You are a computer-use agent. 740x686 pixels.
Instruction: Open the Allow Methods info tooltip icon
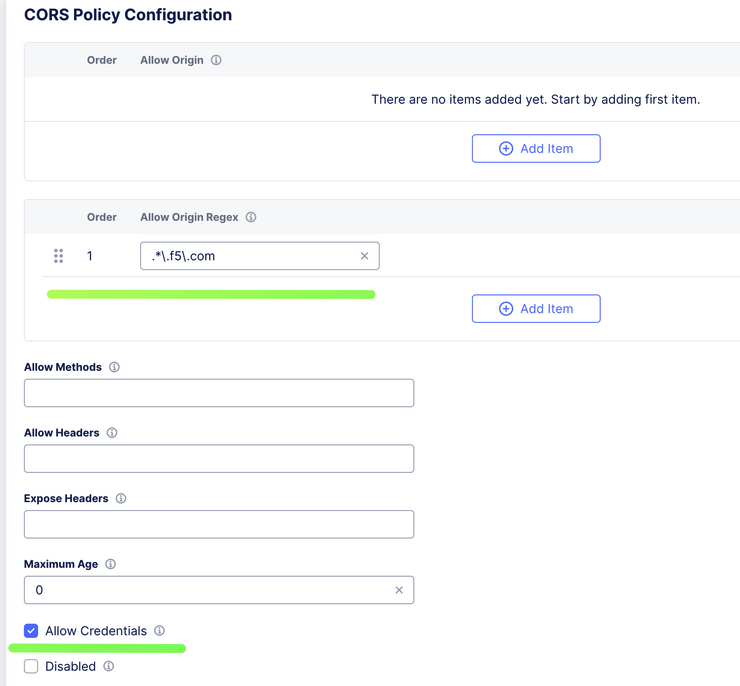(114, 367)
